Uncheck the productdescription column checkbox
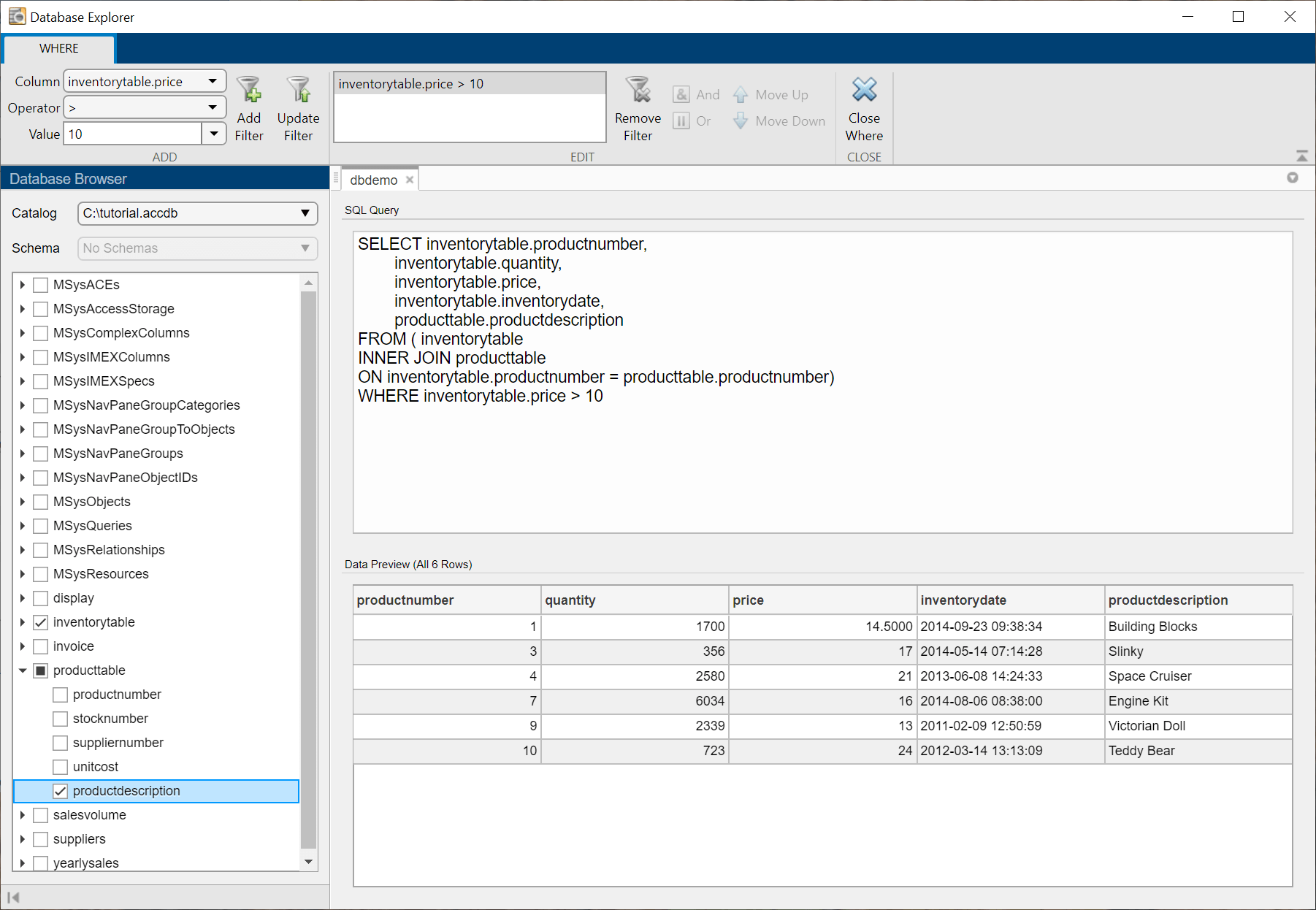The width and height of the screenshot is (1316, 910). [61, 791]
